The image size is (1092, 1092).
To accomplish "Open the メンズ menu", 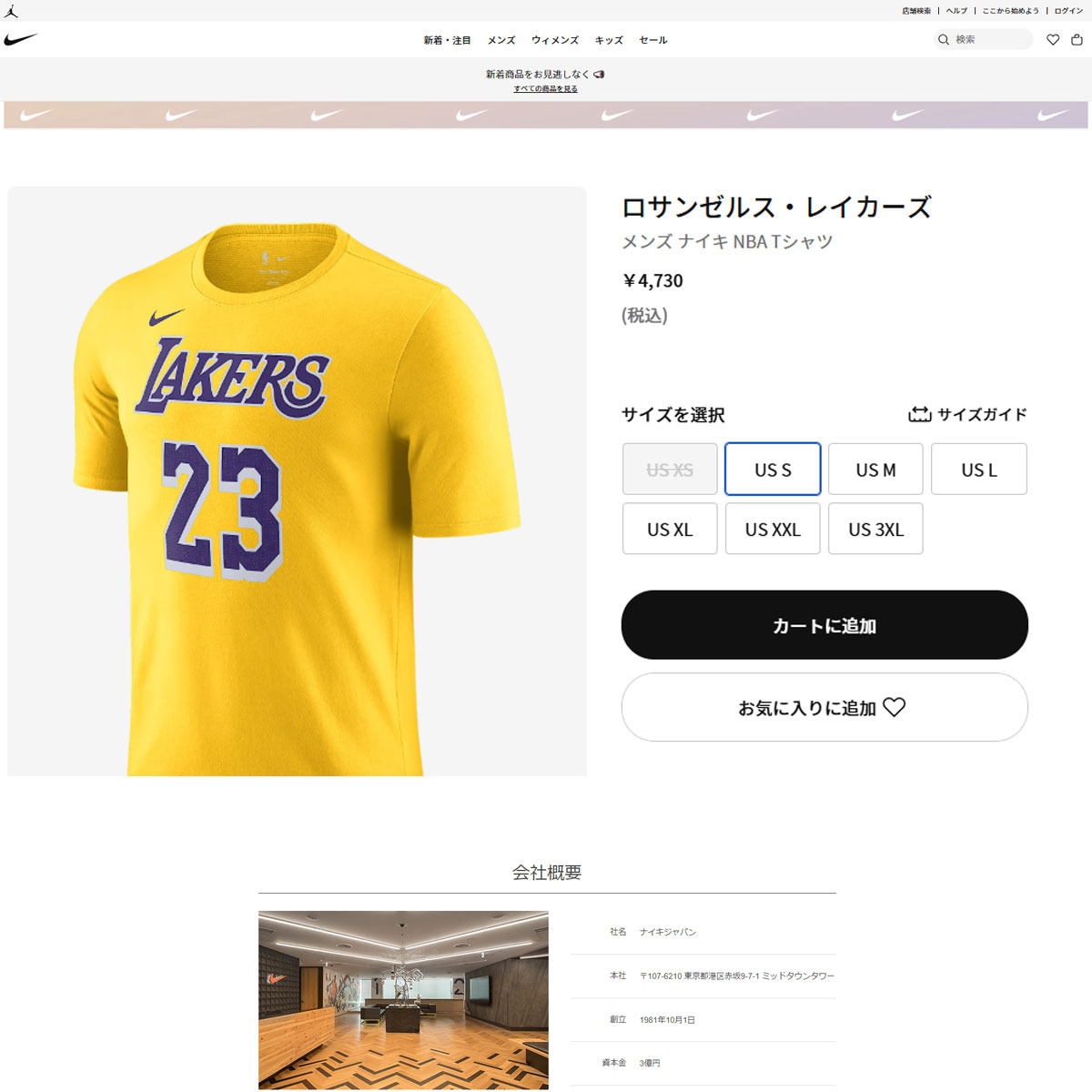I will [501, 40].
